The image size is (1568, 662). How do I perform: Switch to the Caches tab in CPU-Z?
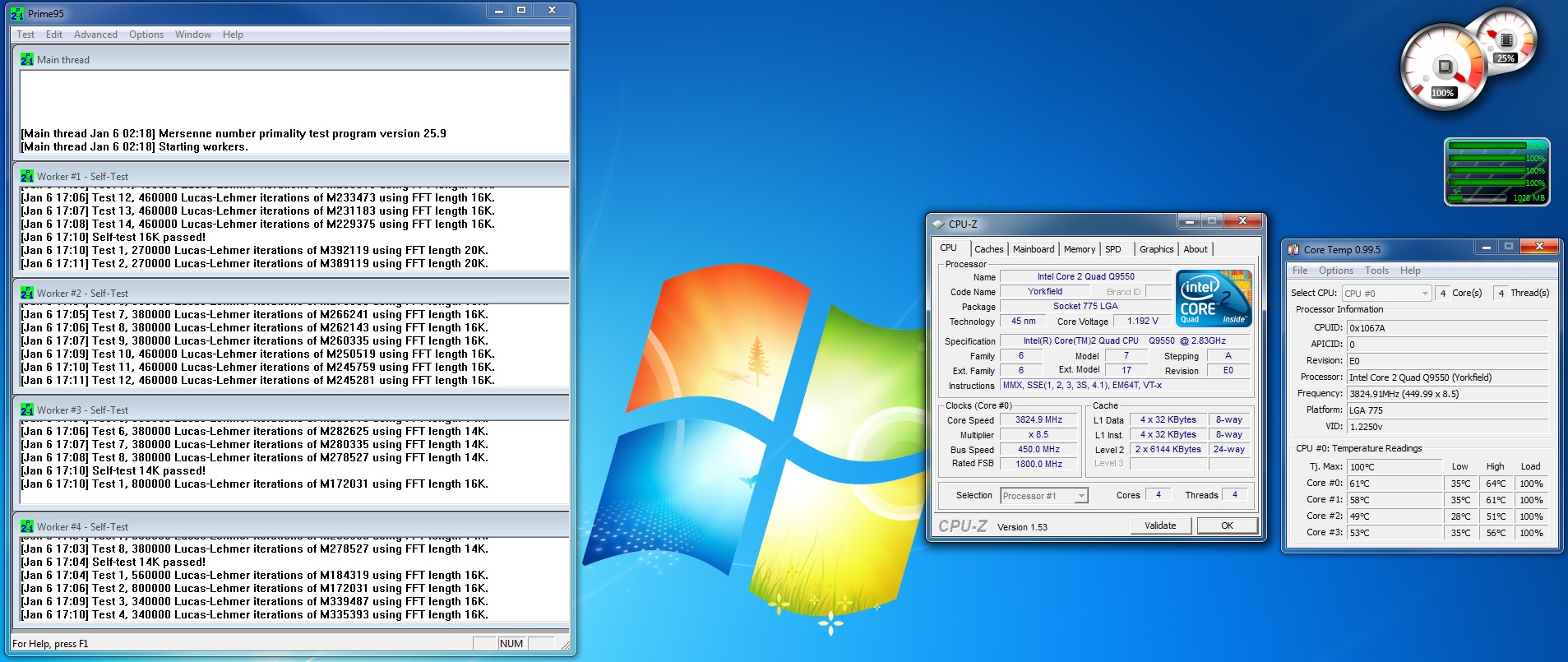[x=989, y=249]
